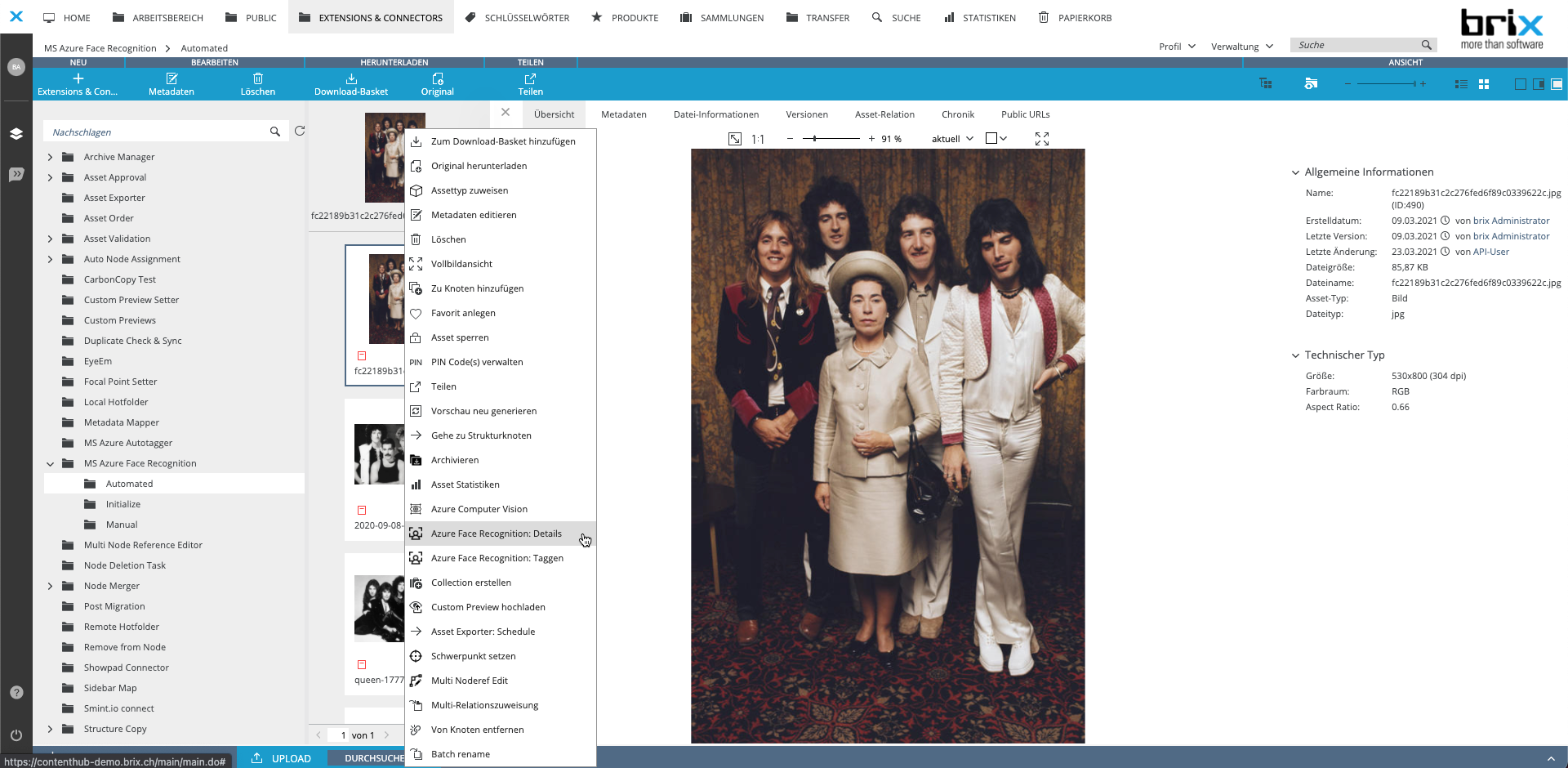Expand the Auto Node Assignment node
Screen dimensions: 1568x768
tap(50, 259)
